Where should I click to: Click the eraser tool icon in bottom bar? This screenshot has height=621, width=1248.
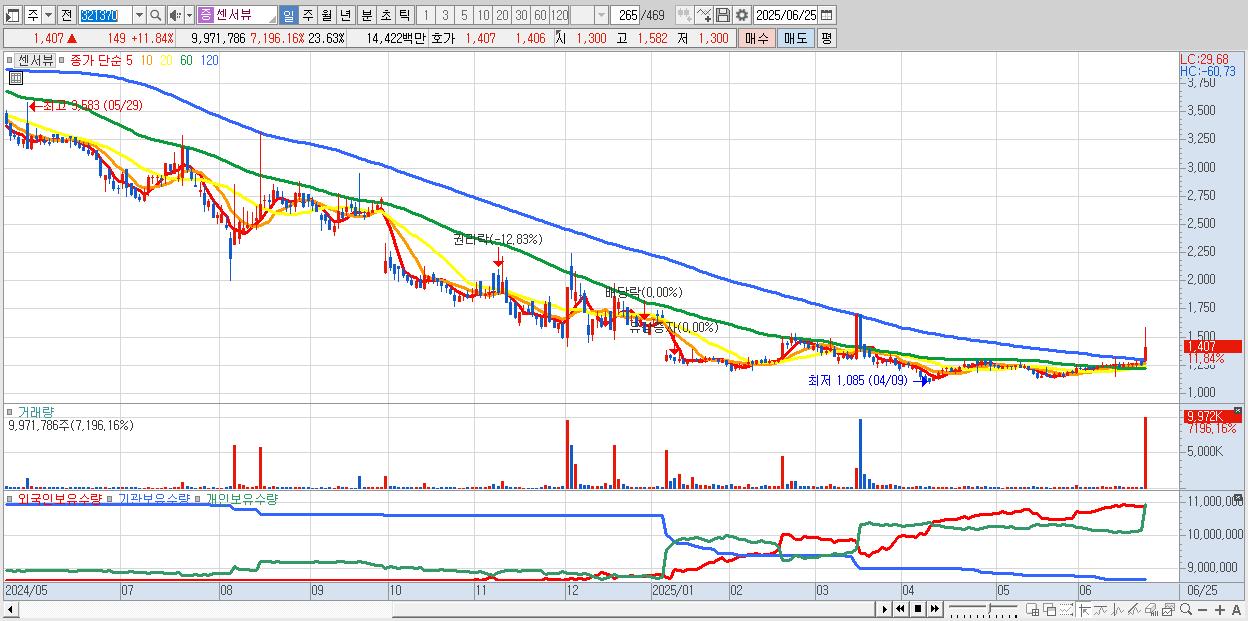[x=1151, y=609]
